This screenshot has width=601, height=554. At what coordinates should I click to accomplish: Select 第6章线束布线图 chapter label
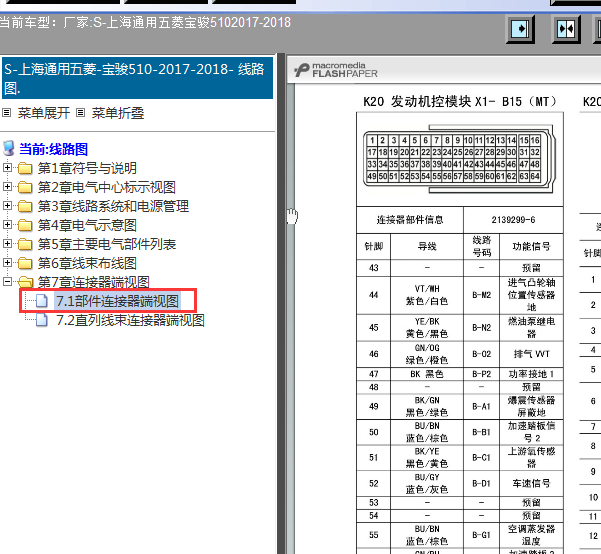[x=87, y=263]
